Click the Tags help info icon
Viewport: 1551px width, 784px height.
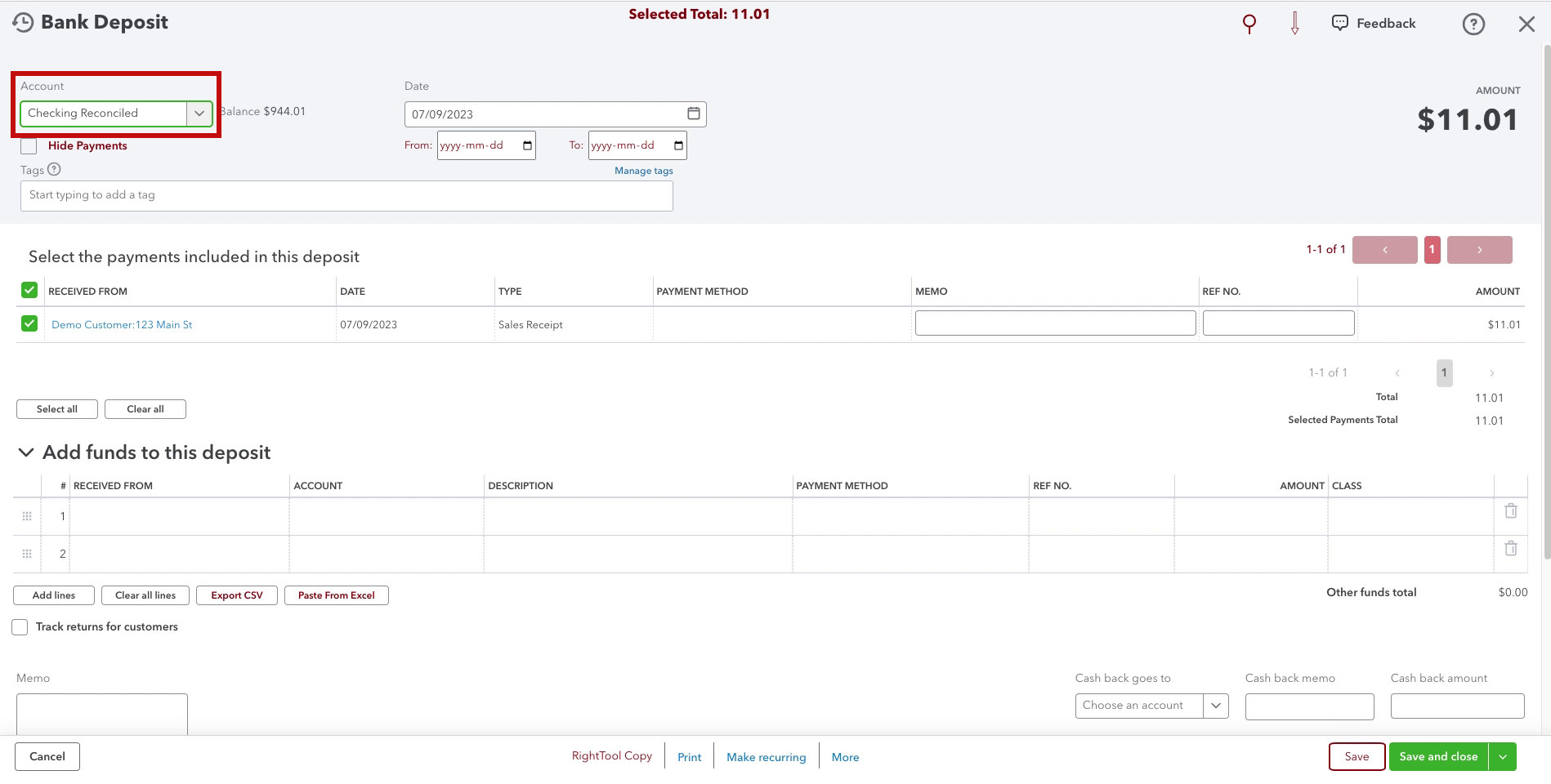[54, 170]
